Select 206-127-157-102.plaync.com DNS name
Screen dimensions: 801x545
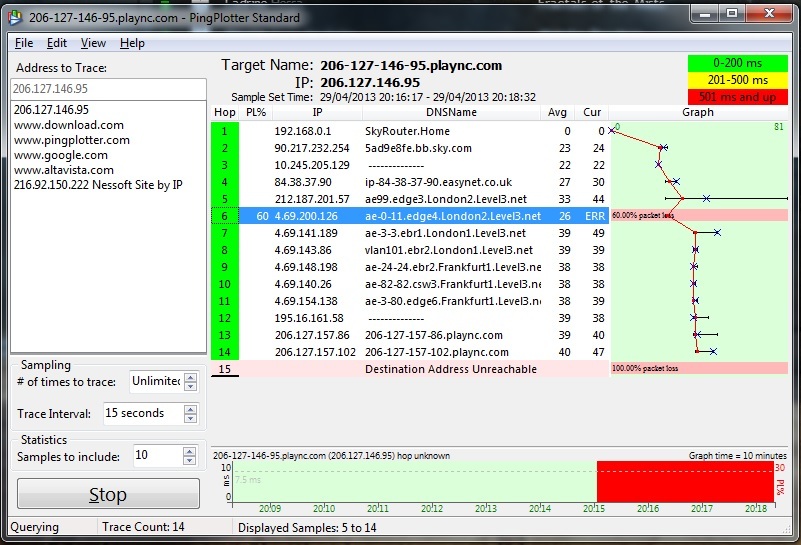tap(437, 352)
